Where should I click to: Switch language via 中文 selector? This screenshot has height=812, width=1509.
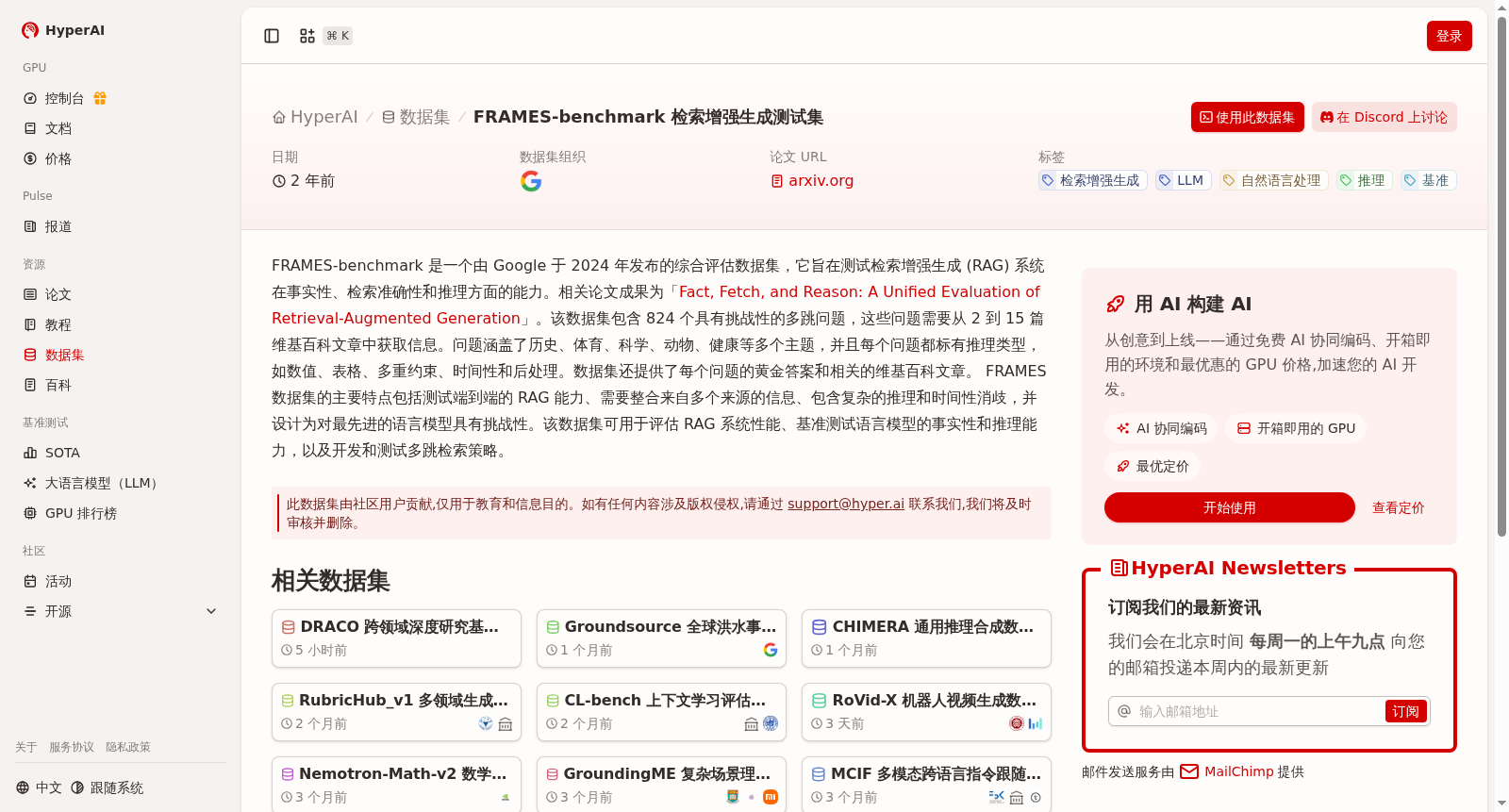click(39, 787)
